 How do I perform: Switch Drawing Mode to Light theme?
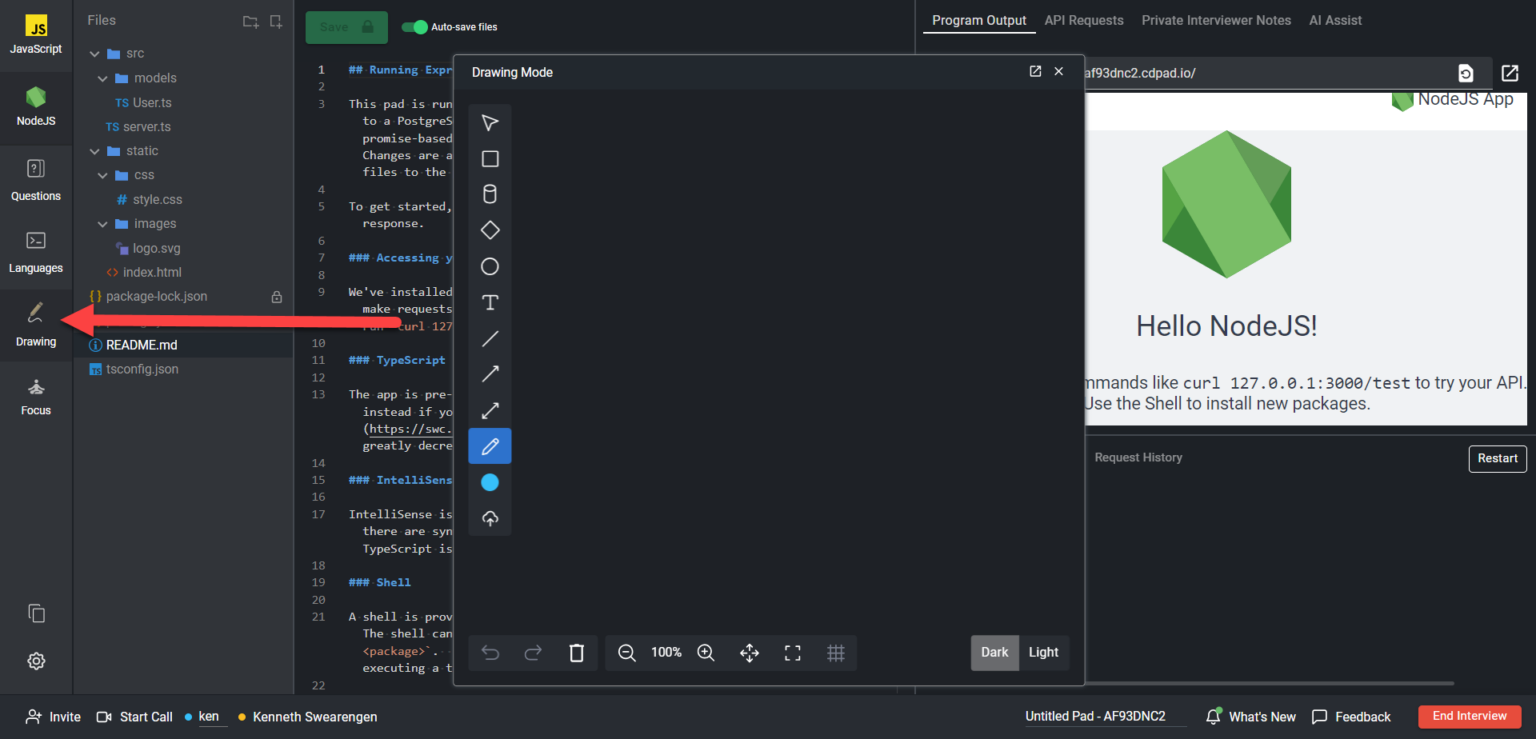coord(1043,652)
